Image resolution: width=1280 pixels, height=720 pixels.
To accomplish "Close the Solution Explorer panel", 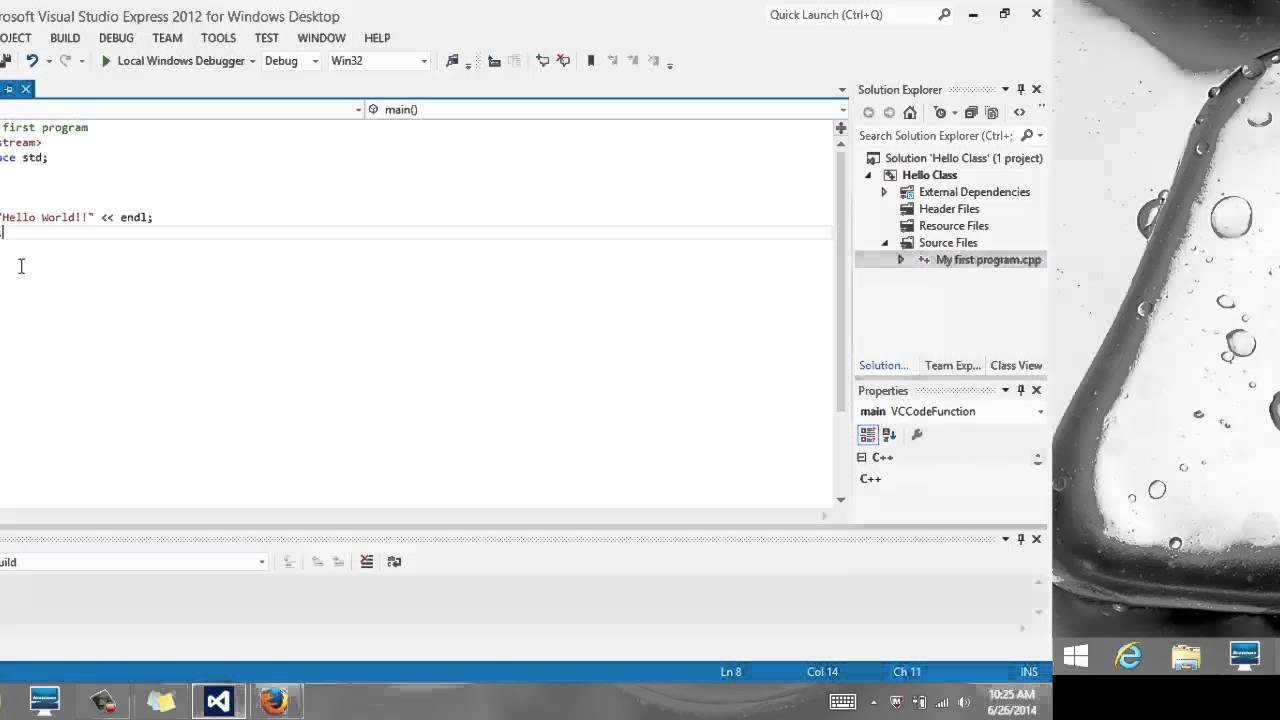I will pyautogui.click(x=1036, y=90).
